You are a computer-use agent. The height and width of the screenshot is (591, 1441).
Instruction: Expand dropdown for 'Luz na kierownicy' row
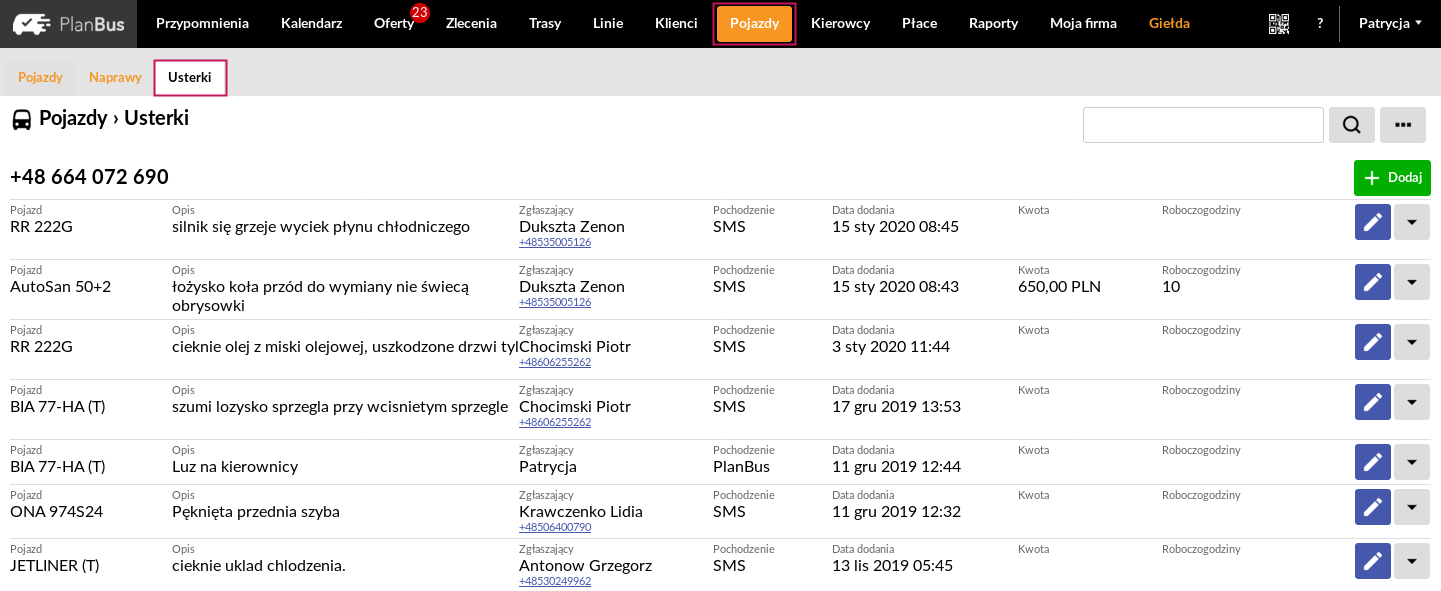1412,462
